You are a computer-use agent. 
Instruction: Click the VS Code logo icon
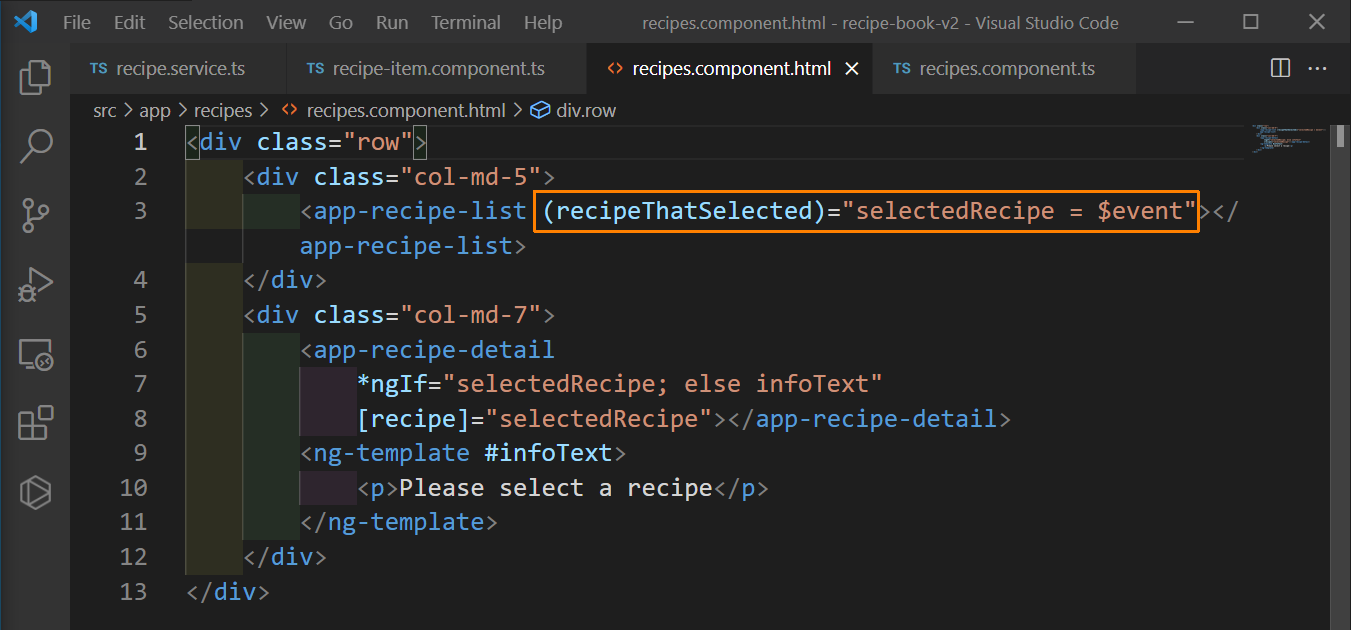point(26,21)
